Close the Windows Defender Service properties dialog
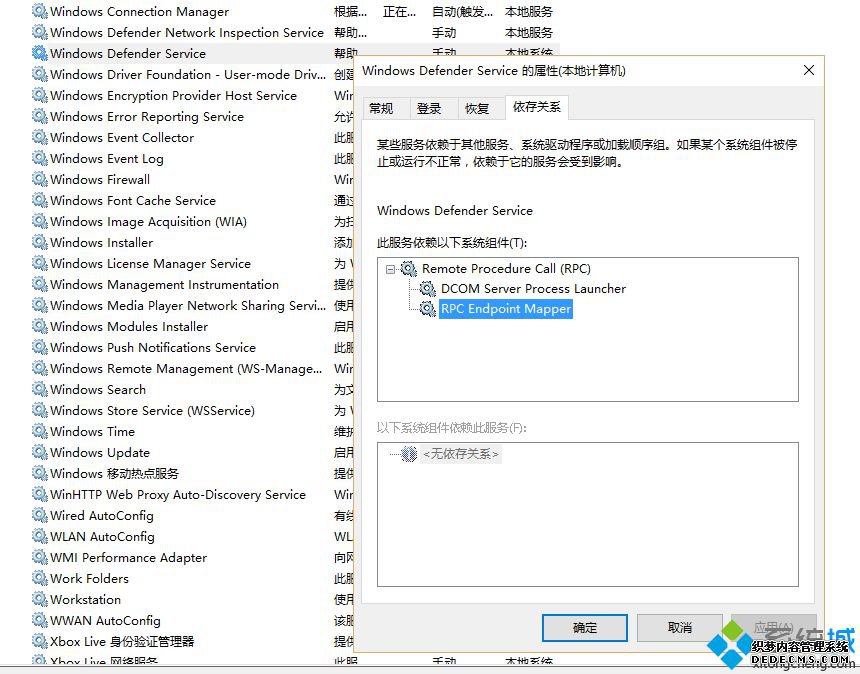The image size is (860, 674). (x=808, y=70)
